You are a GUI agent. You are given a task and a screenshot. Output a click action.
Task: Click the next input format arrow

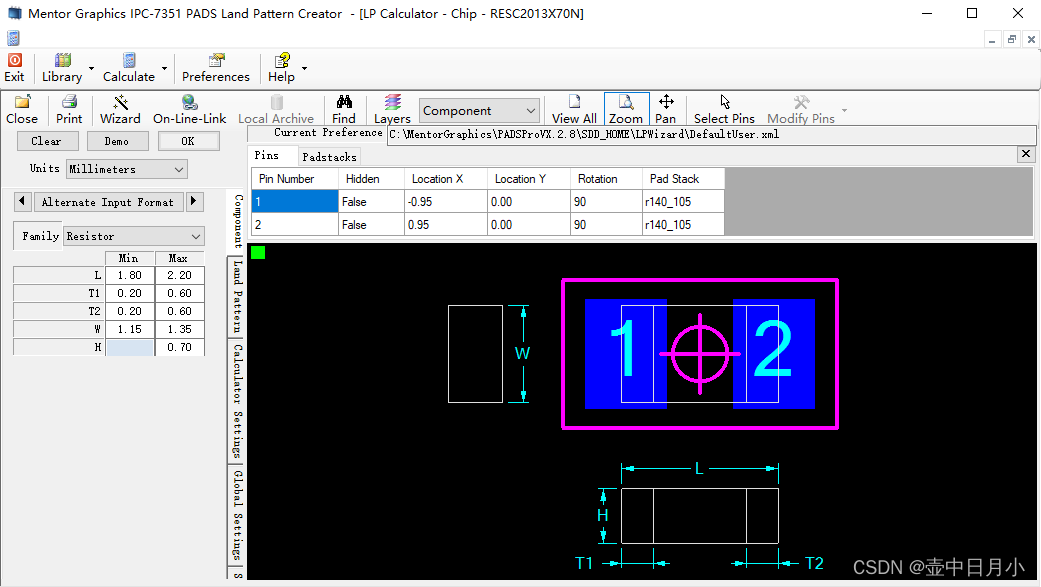tap(194, 201)
